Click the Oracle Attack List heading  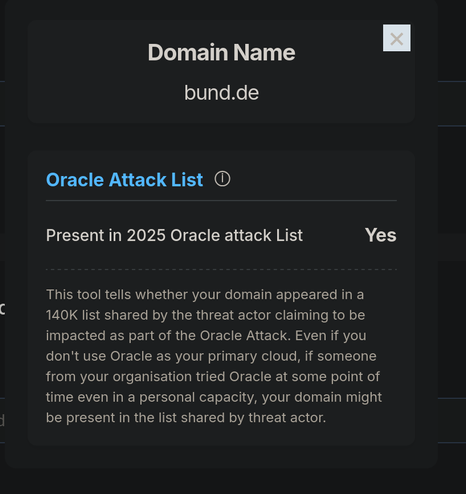pos(124,180)
